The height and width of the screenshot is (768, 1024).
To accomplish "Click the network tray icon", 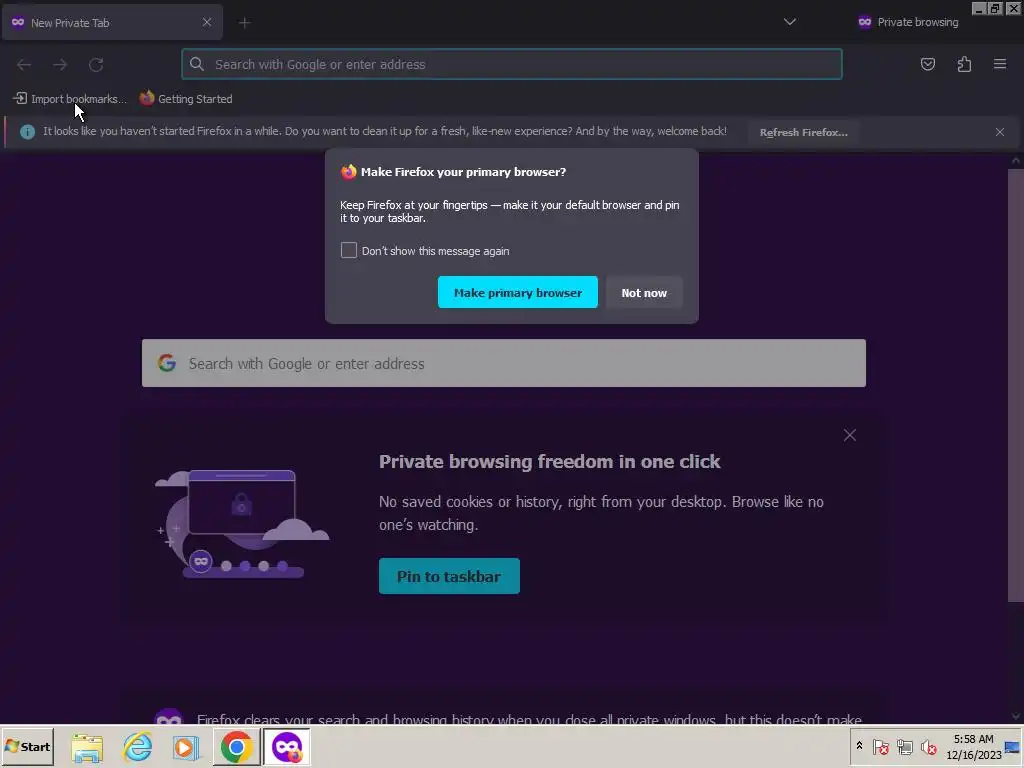I will pos(904,746).
